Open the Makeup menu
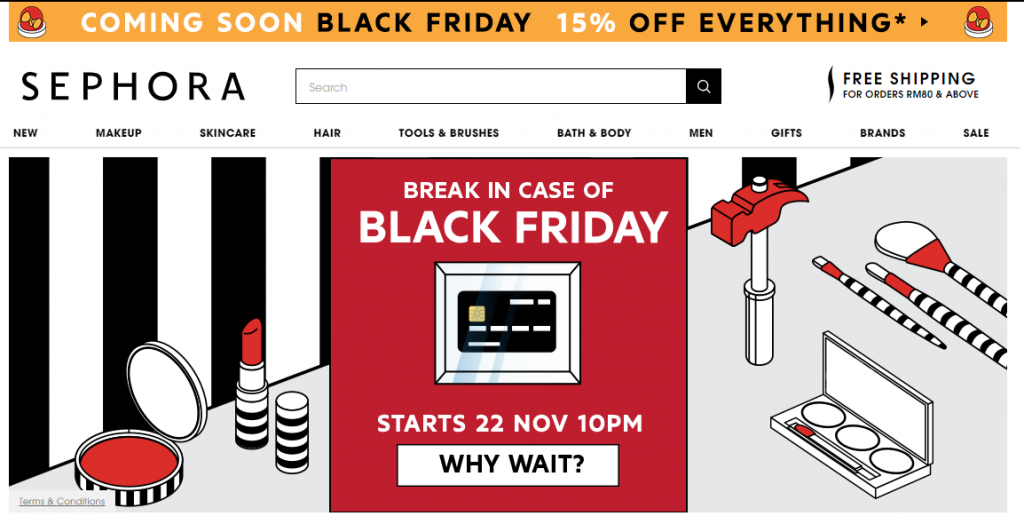This screenshot has width=1024, height=524. (x=119, y=133)
